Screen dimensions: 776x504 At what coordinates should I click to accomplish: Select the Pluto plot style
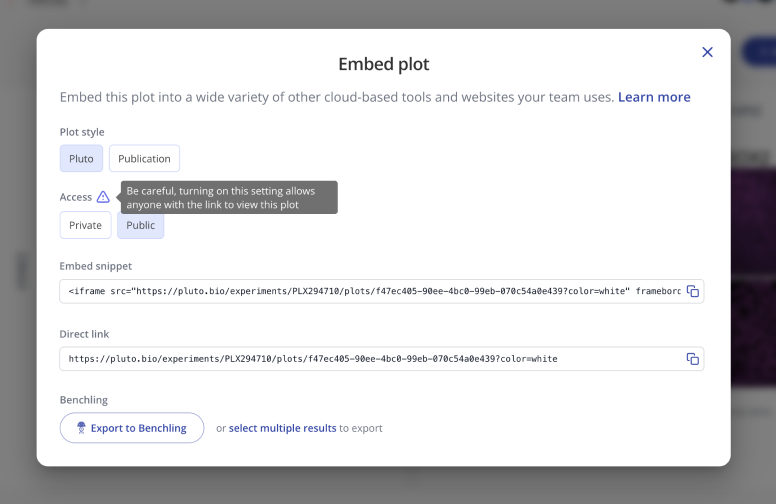pos(81,159)
